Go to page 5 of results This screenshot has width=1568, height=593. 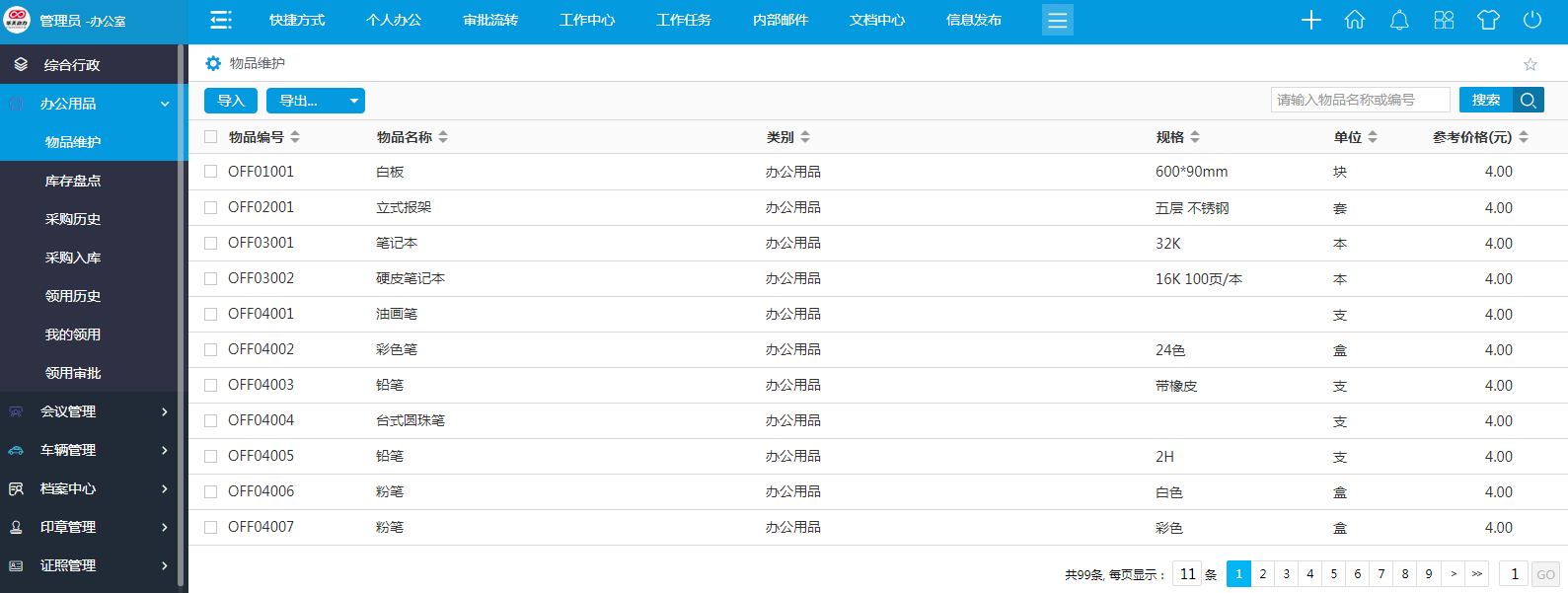point(1334,573)
